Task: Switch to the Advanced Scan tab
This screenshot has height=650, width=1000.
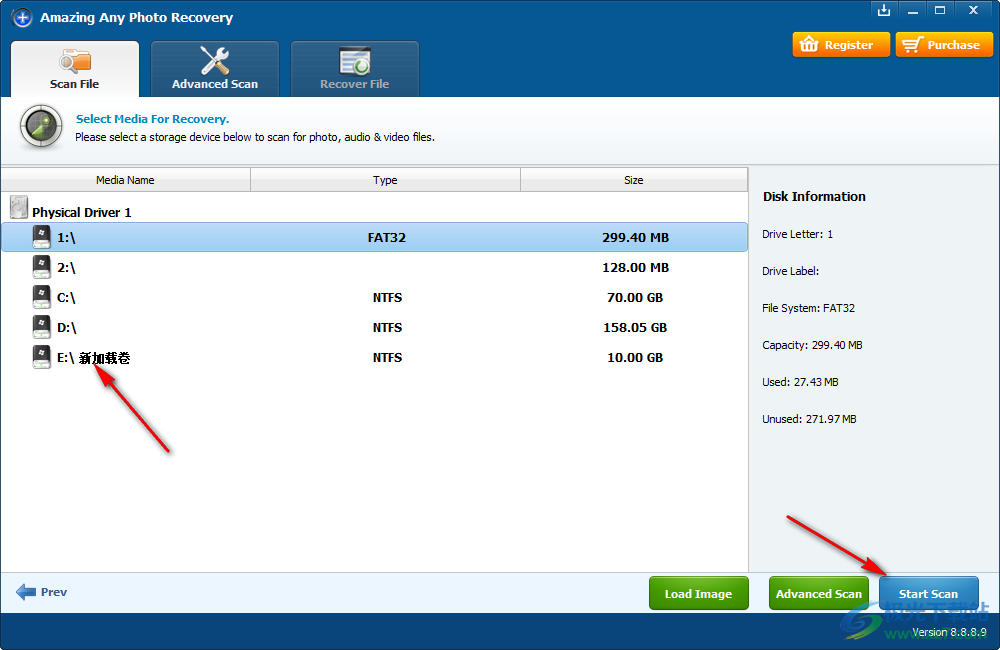Action: 215,69
